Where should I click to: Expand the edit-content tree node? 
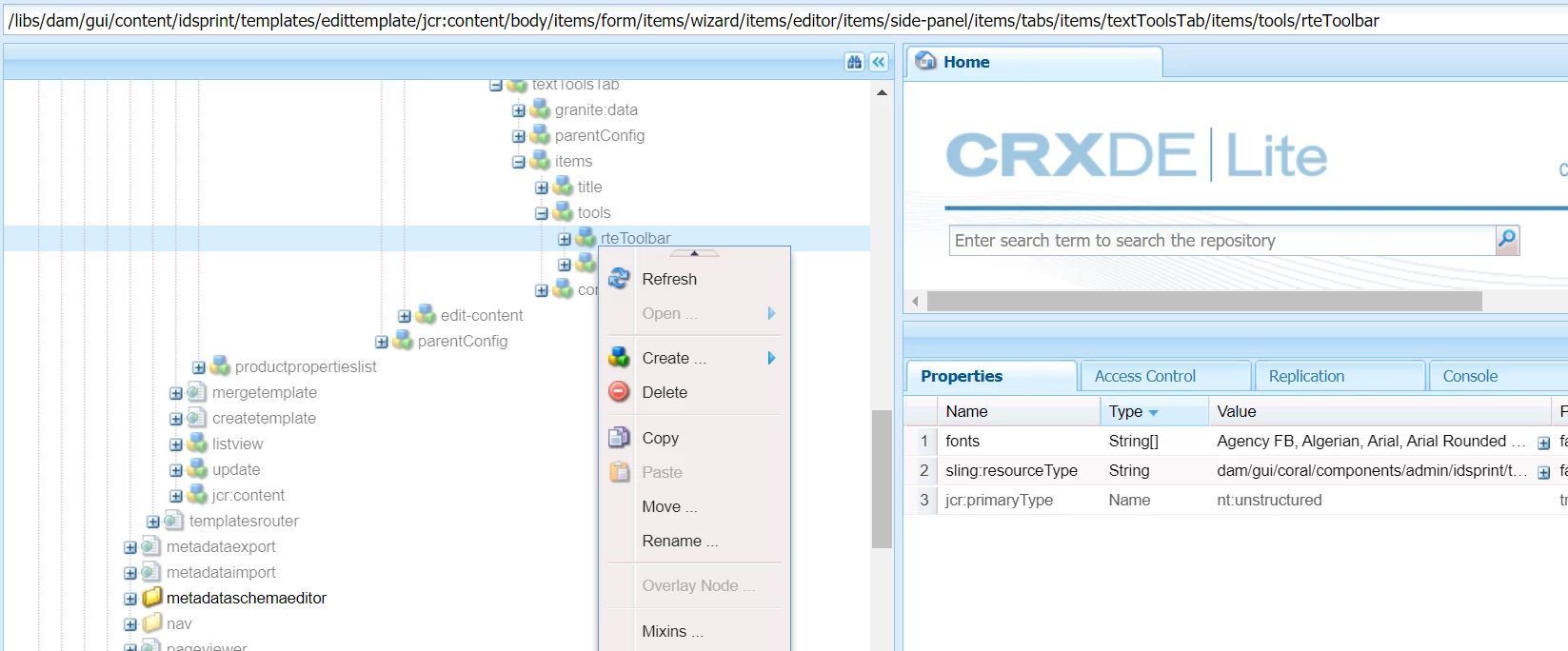pyautogui.click(x=405, y=316)
